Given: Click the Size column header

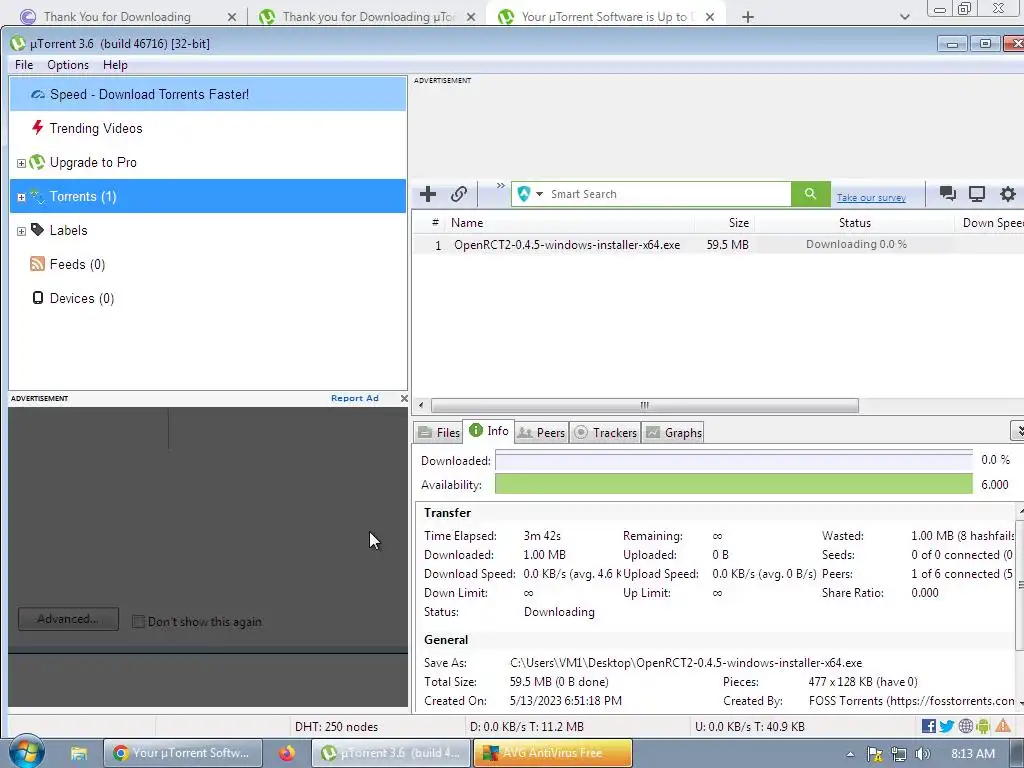Looking at the screenshot, I should (724, 223).
